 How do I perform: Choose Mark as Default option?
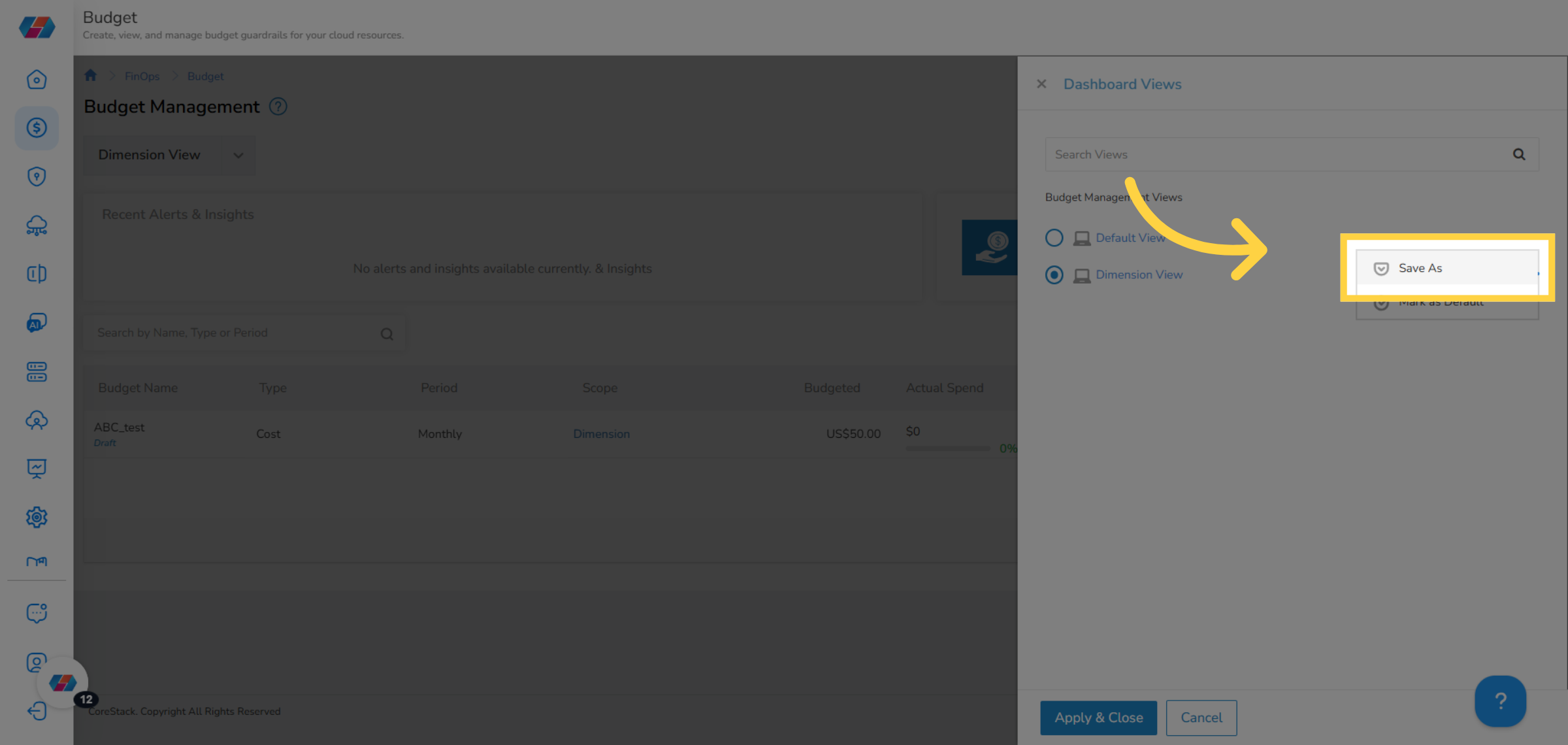(x=1440, y=301)
